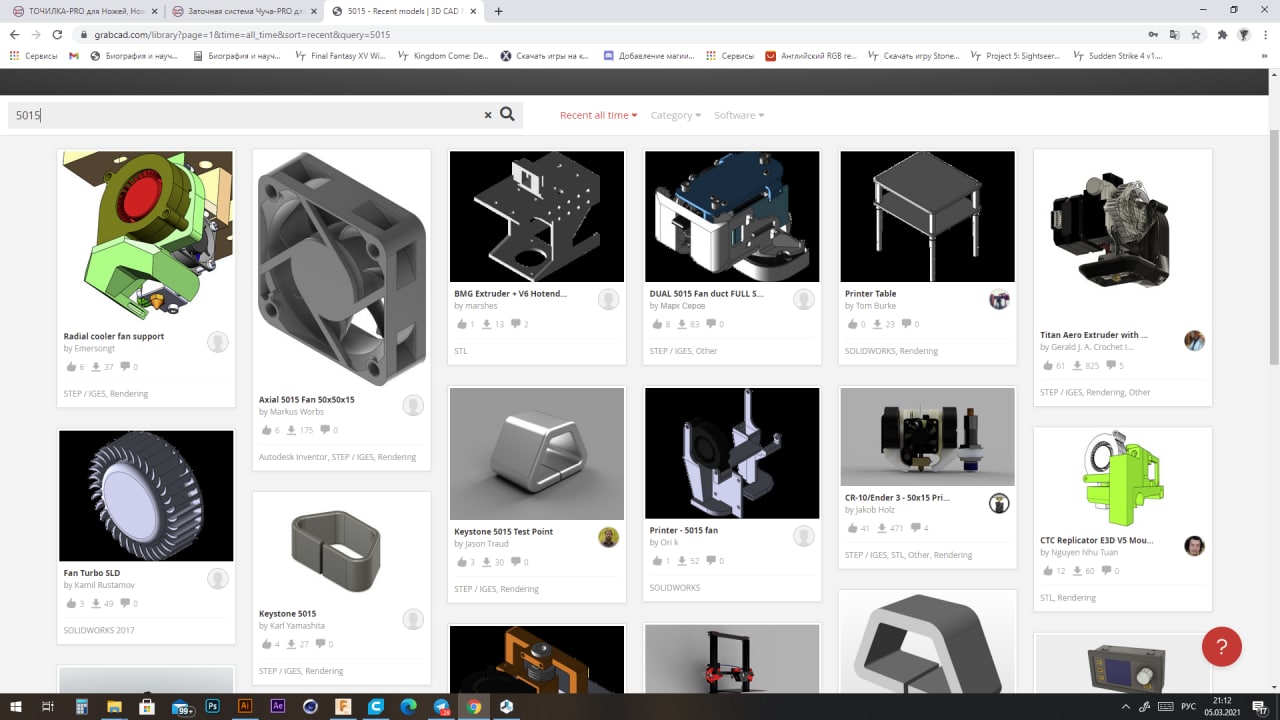Open the Printer - 5015 fan title
Image resolution: width=1280 pixels, height=720 pixels.
[683, 530]
